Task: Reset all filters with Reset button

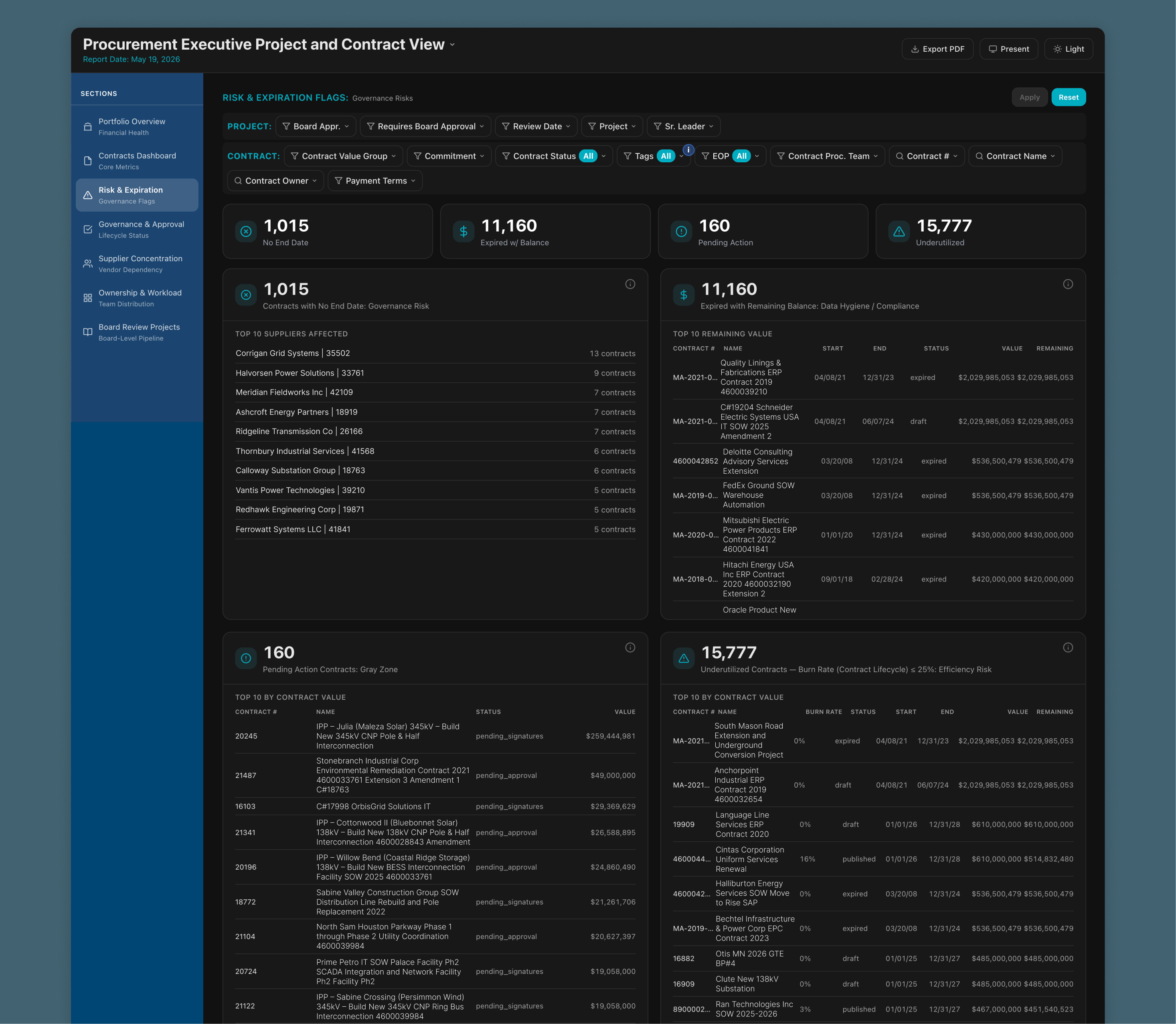Action: [1069, 97]
